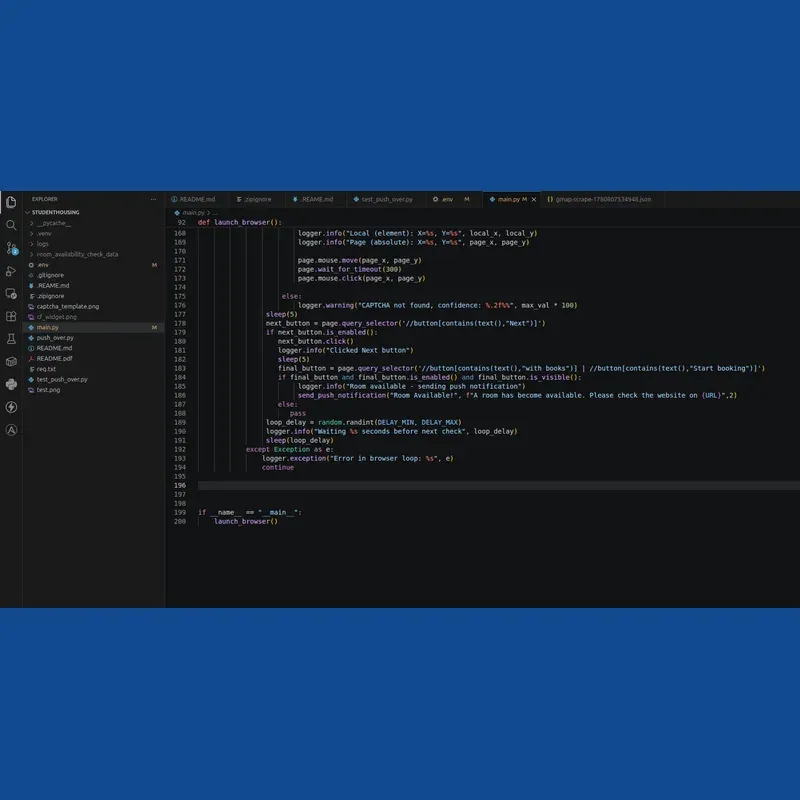Image resolution: width=800 pixels, height=800 pixels.
Task: Click 'page.wait_for_timeout(300)' on line 172
Action: (349, 269)
